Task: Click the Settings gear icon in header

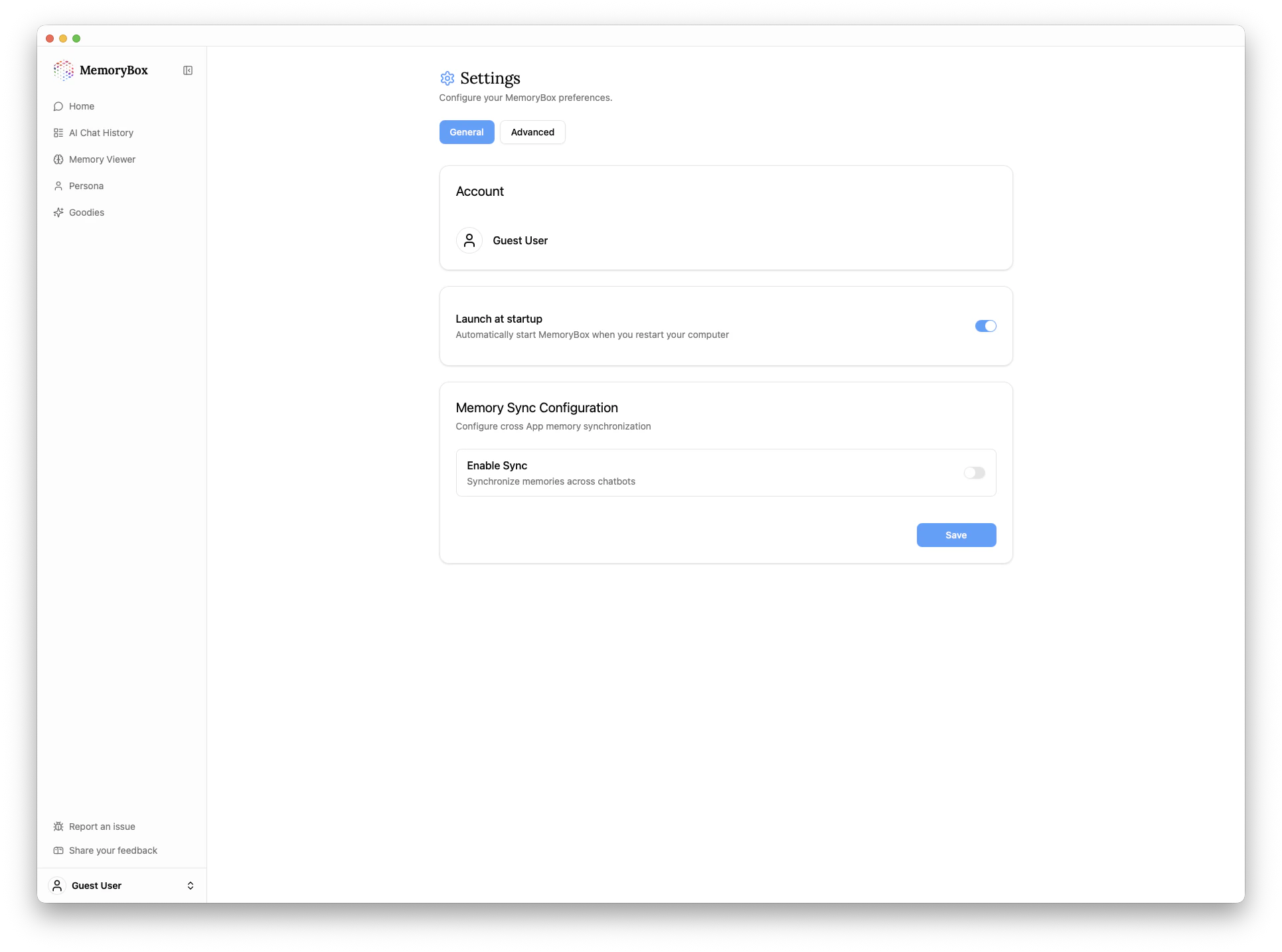Action: tap(447, 78)
